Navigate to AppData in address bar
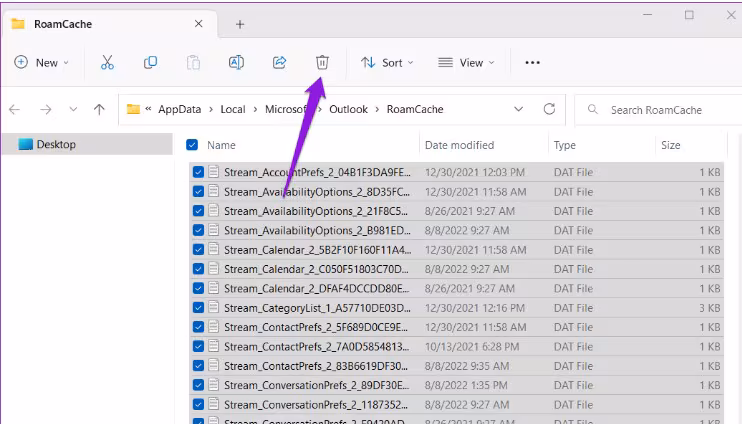This screenshot has width=742, height=424. pos(179,109)
